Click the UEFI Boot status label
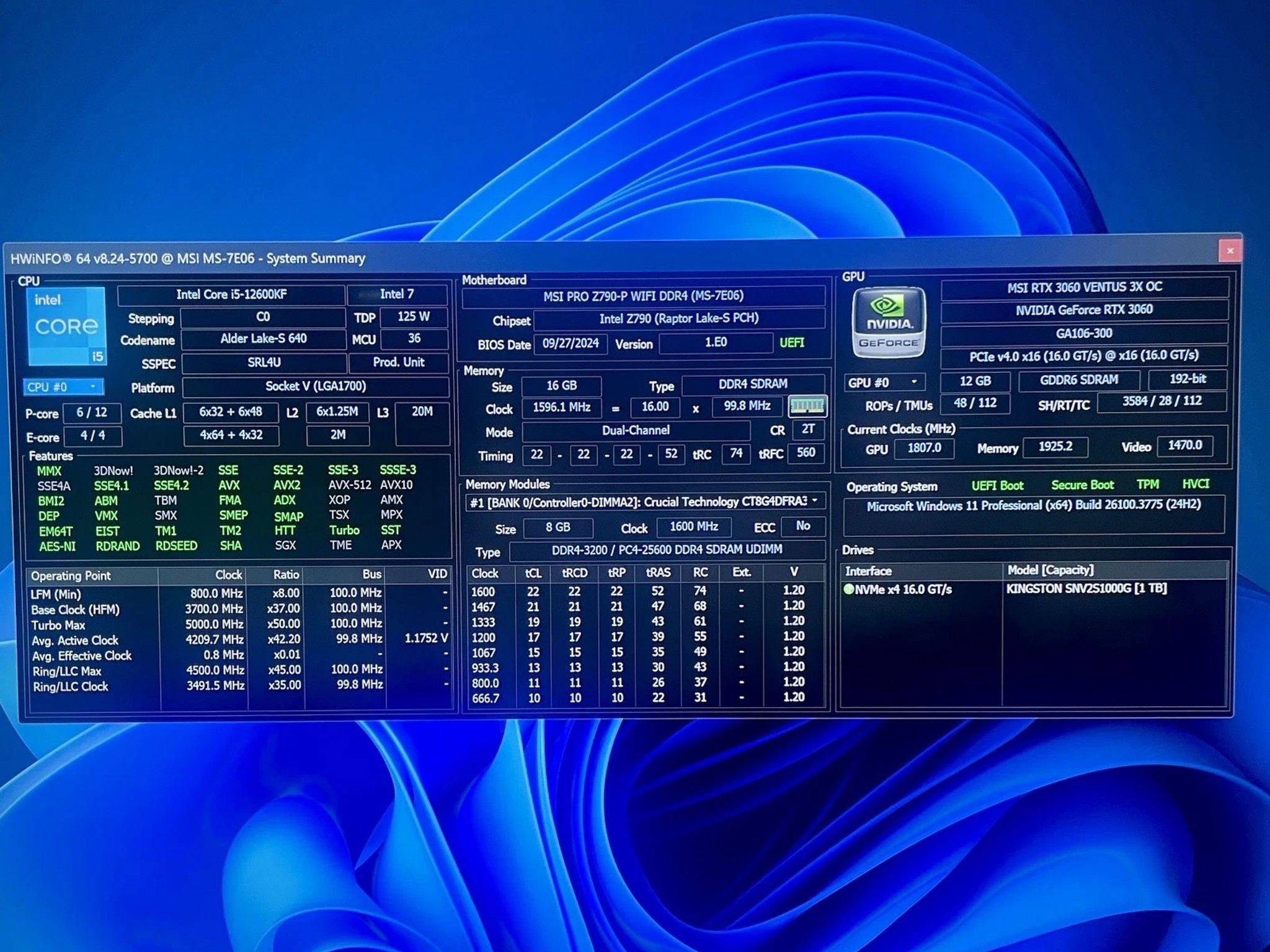 click(x=997, y=485)
